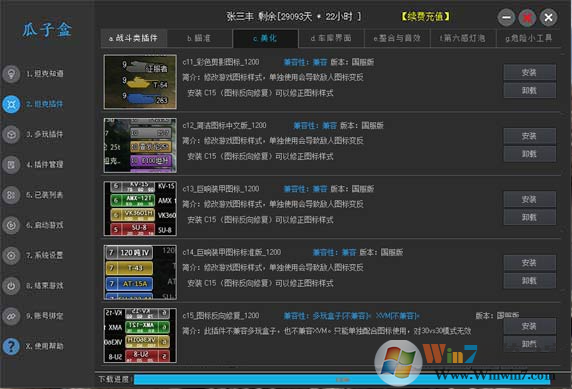Click the c15_图标反向修复_1200 plugin title
The height and width of the screenshot is (389, 572).
tap(221, 316)
